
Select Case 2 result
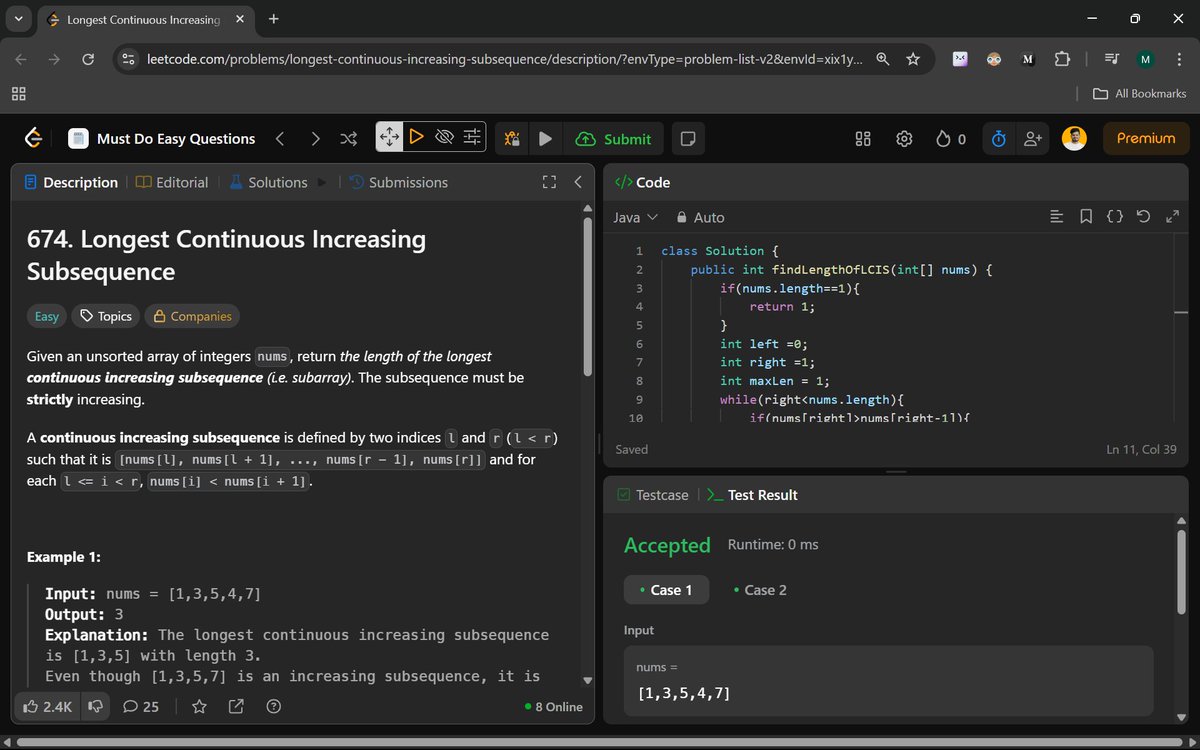click(x=760, y=590)
